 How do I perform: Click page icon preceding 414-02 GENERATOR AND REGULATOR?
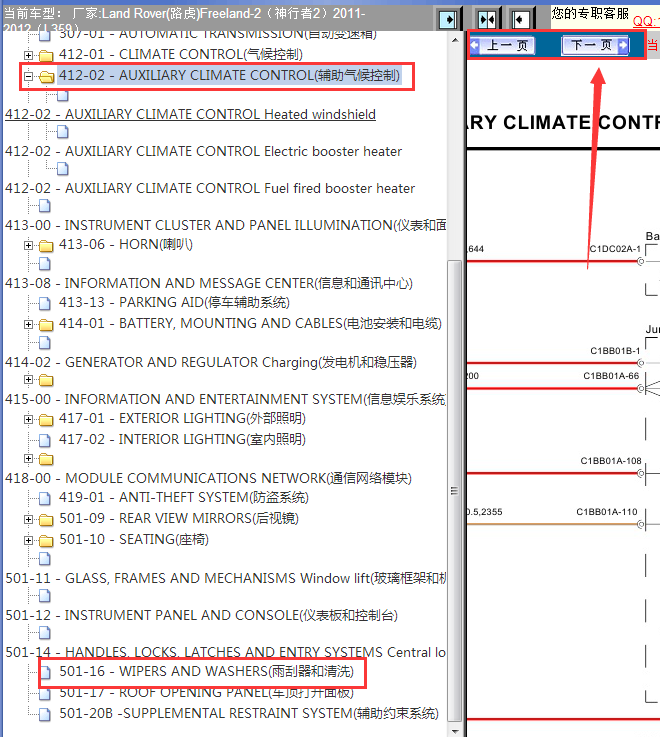[x=45, y=343]
